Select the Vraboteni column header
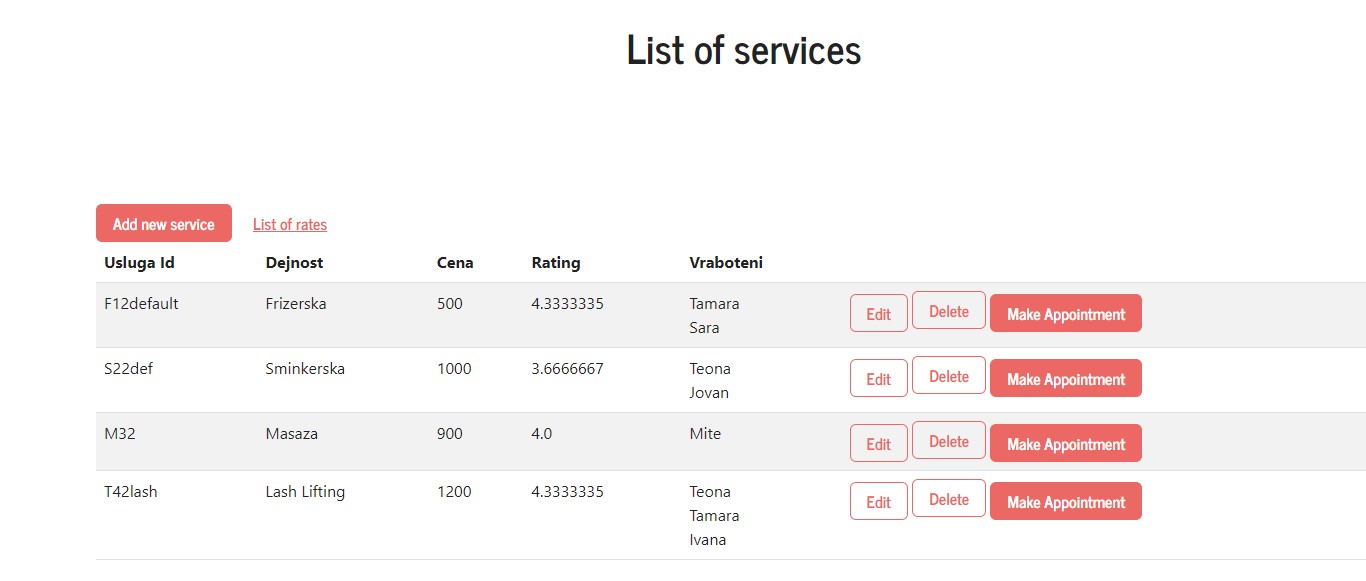Screen dimensions: 1366x581 click(726, 263)
